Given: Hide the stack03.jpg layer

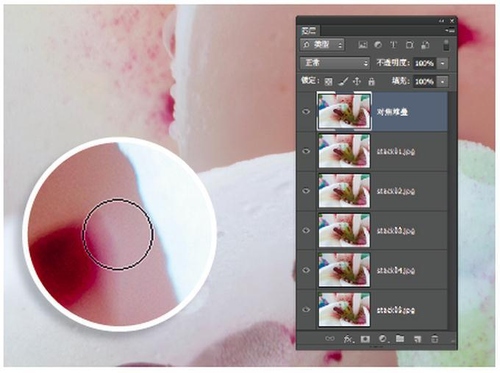Looking at the screenshot, I should (306, 230).
